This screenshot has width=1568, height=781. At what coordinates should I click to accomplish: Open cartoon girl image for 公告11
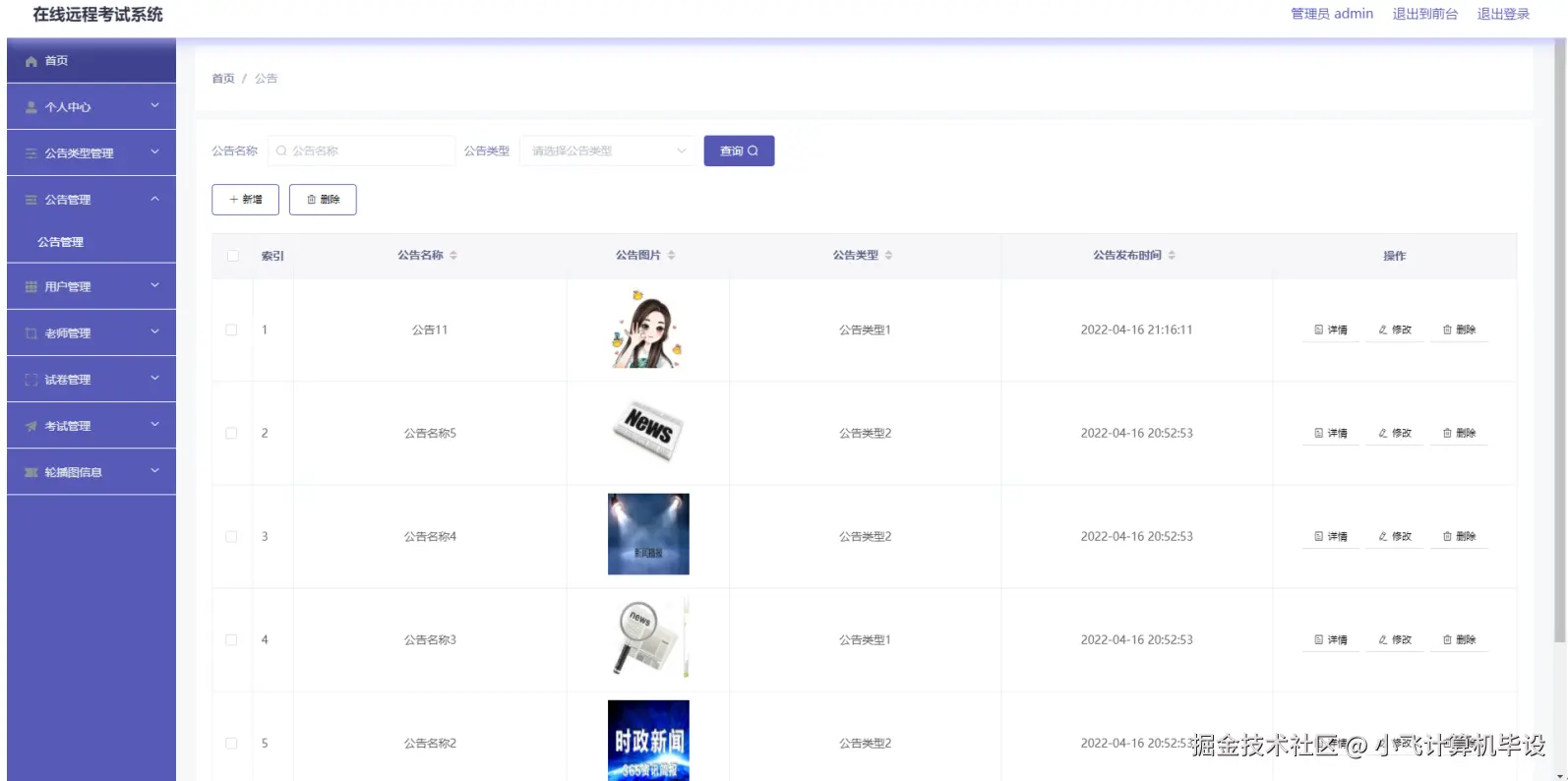pyautogui.click(x=647, y=330)
